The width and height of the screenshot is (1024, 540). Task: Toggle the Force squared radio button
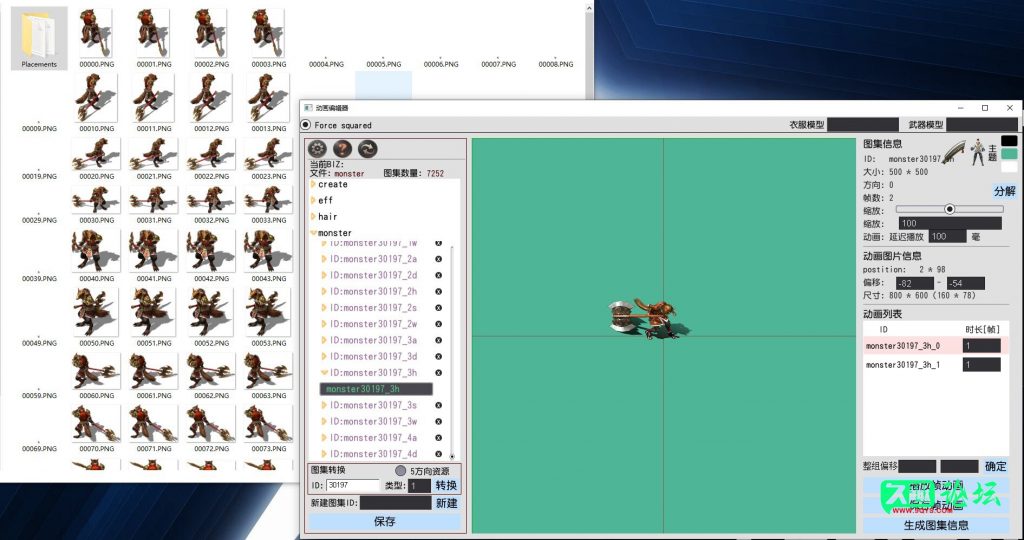pos(306,125)
